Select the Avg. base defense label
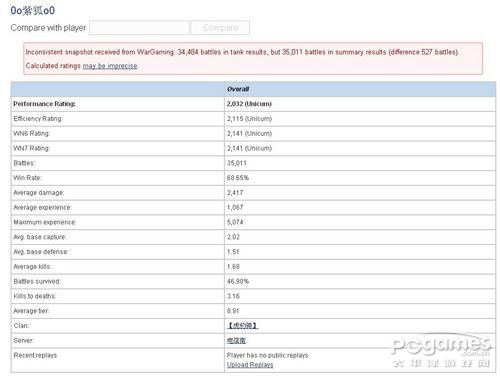500x376 pixels. [x=41, y=252]
